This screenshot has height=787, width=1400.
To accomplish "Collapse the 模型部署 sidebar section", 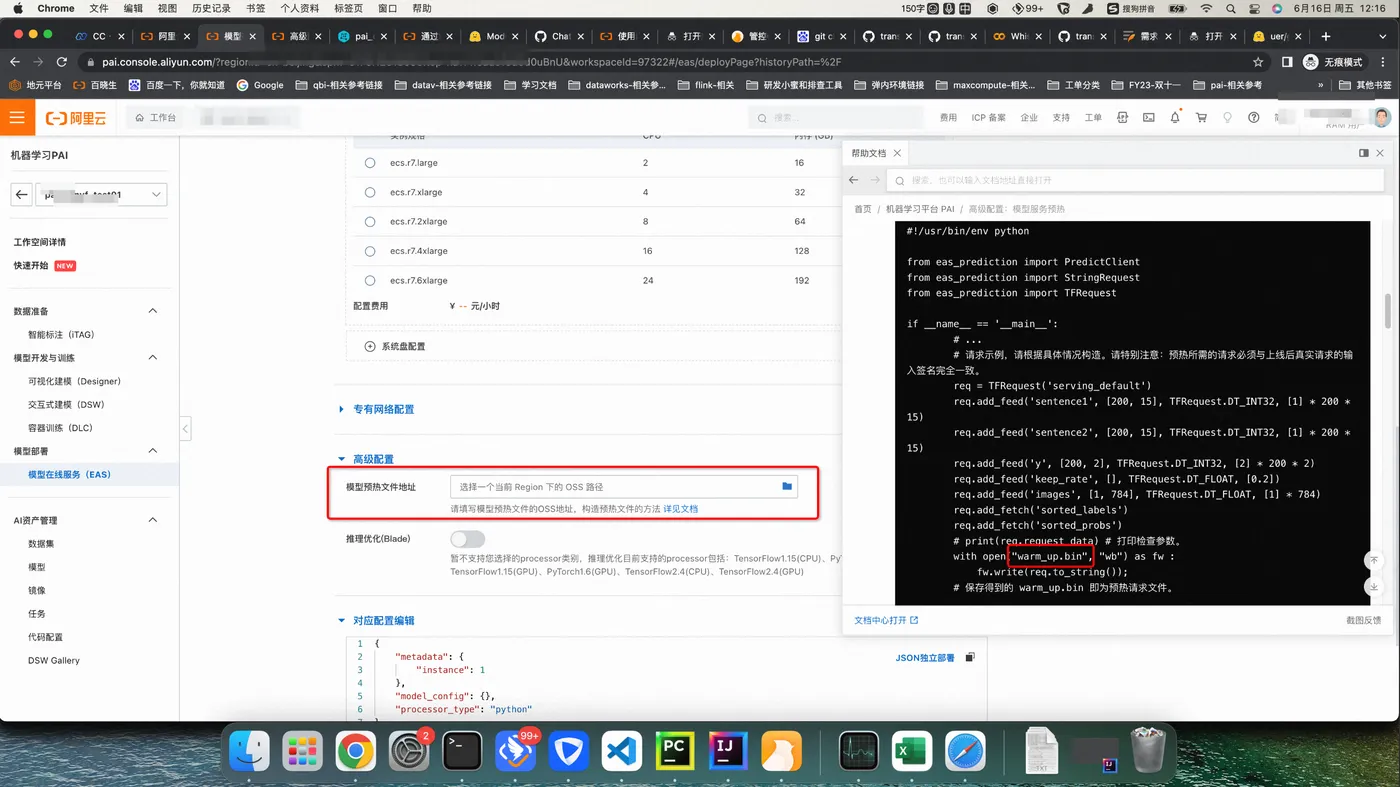I will click(153, 451).
